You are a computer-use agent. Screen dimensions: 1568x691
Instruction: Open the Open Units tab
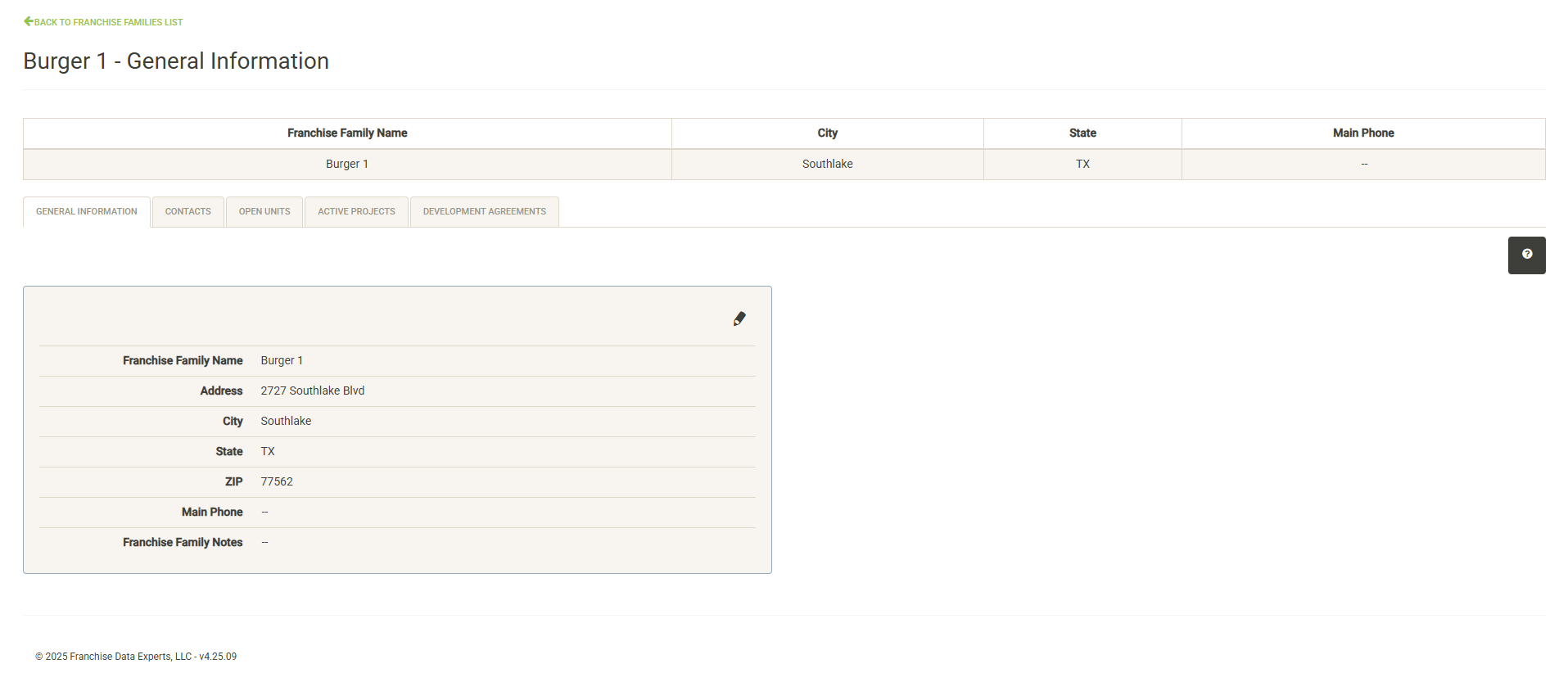tap(264, 212)
